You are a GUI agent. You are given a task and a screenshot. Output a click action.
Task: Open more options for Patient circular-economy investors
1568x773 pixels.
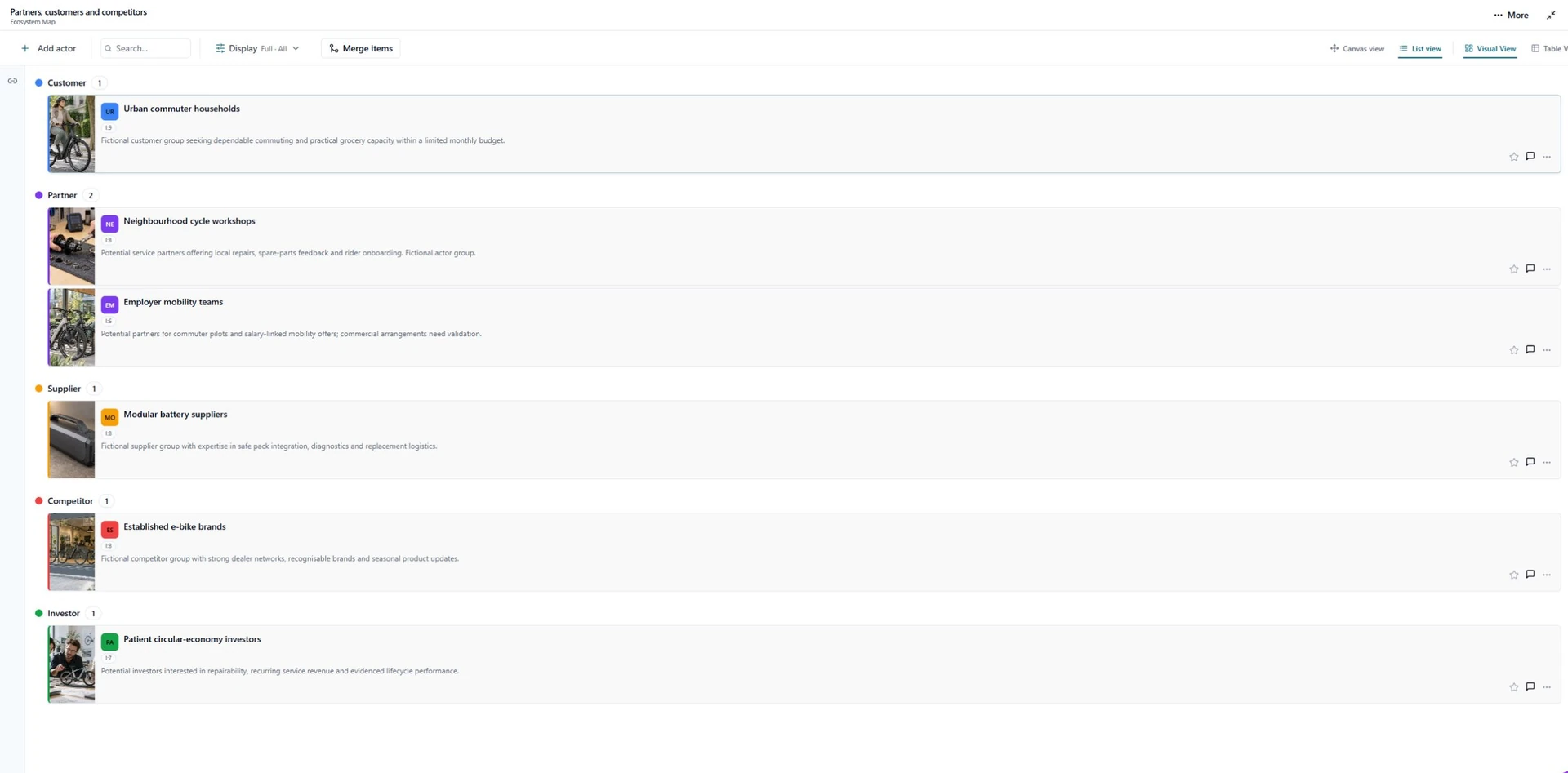pos(1547,687)
